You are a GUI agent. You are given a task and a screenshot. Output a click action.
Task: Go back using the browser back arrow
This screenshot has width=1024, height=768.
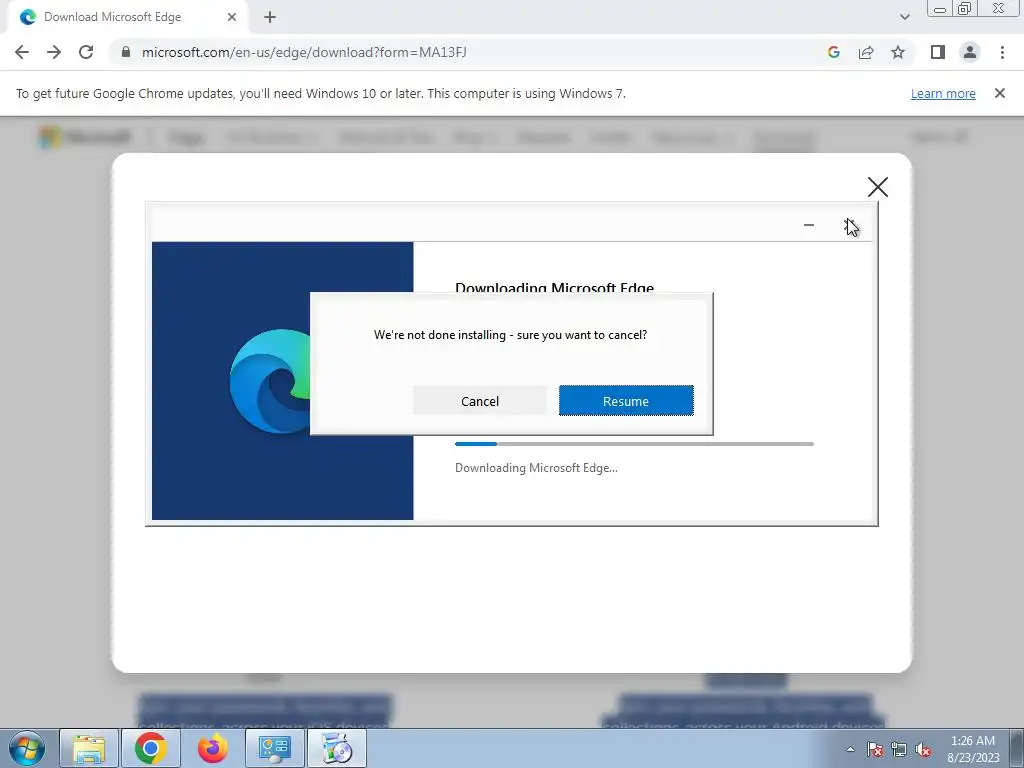point(22,52)
